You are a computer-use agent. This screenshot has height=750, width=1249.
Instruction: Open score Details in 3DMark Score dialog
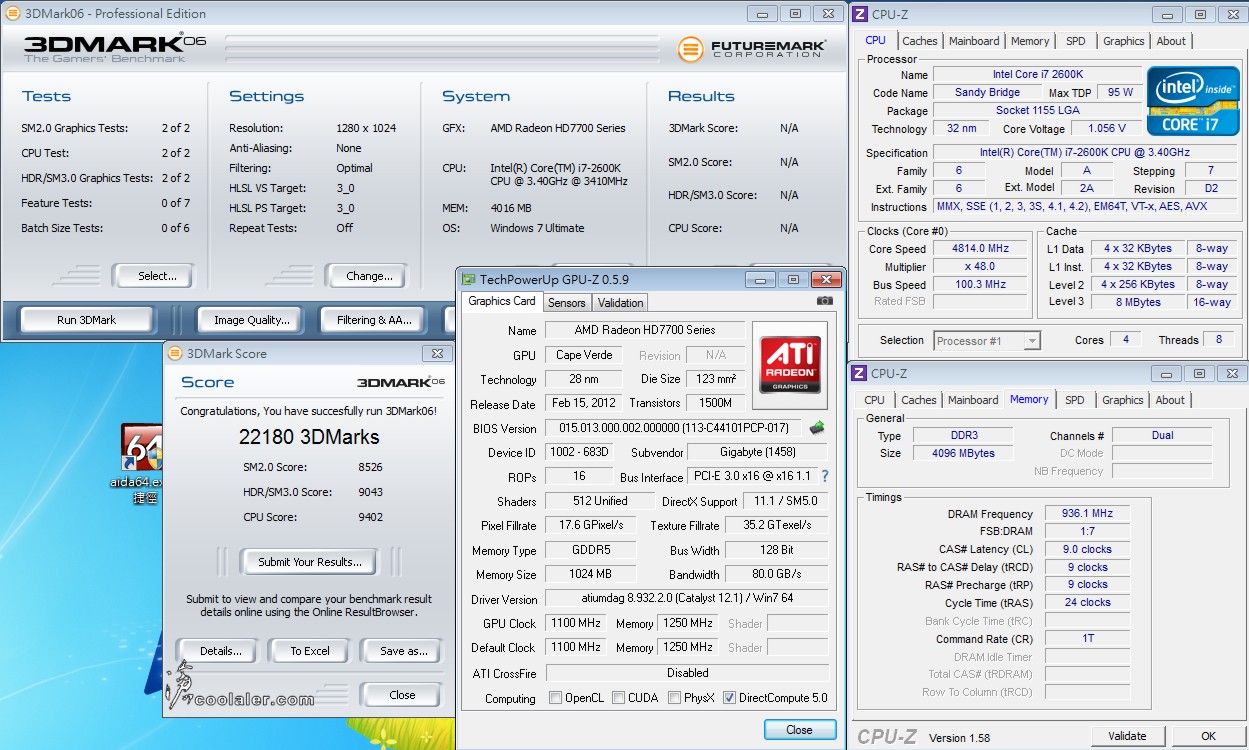pyautogui.click(x=221, y=651)
